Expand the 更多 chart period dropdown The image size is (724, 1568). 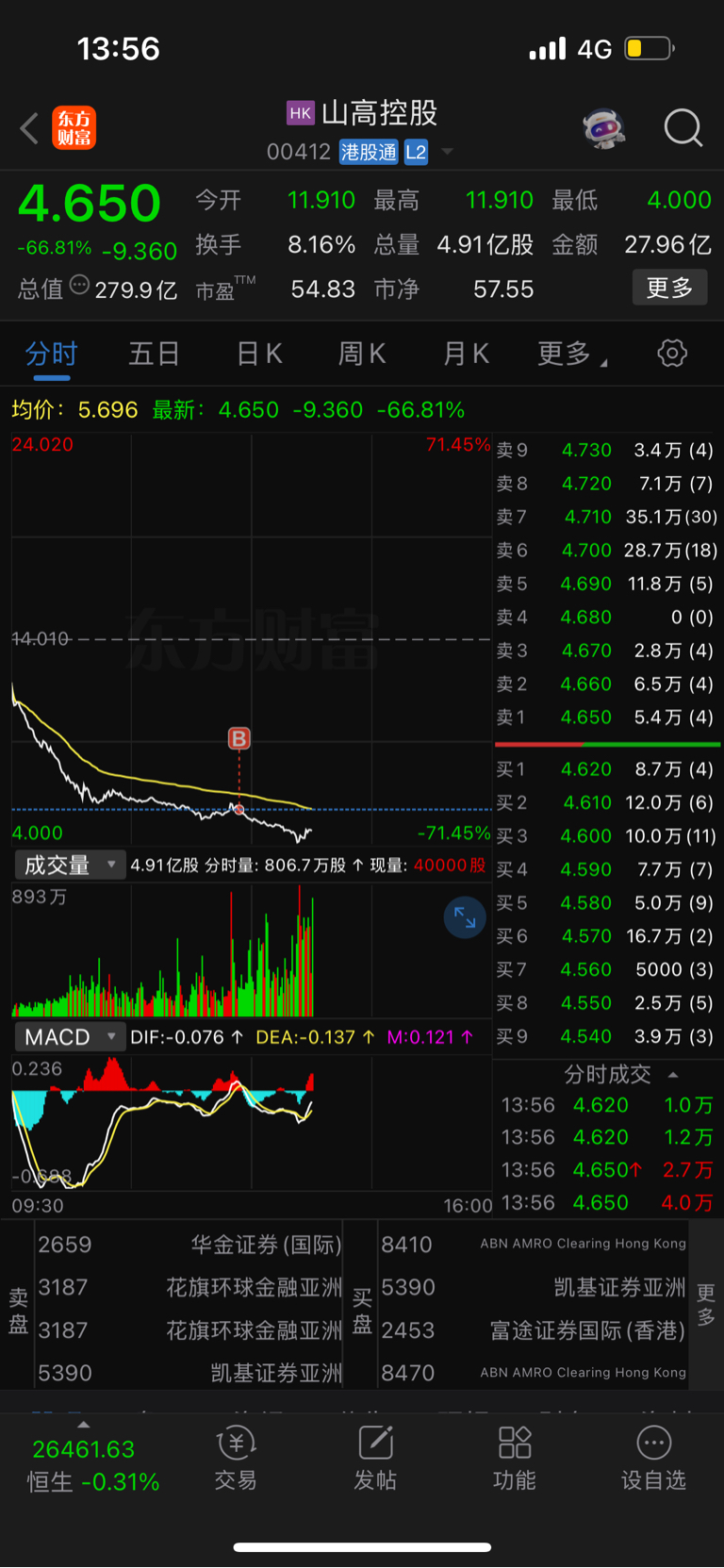pos(572,355)
